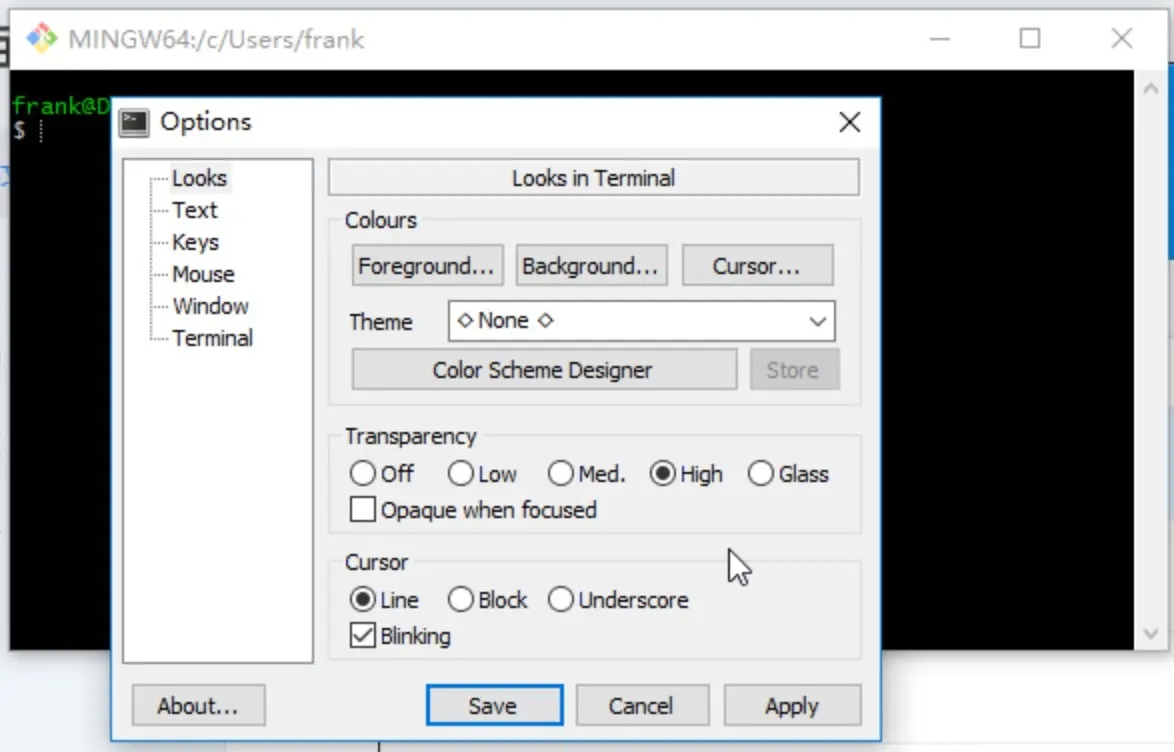Image resolution: width=1174 pixels, height=752 pixels.
Task: Close the Options dialog with X
Action: 849,122
